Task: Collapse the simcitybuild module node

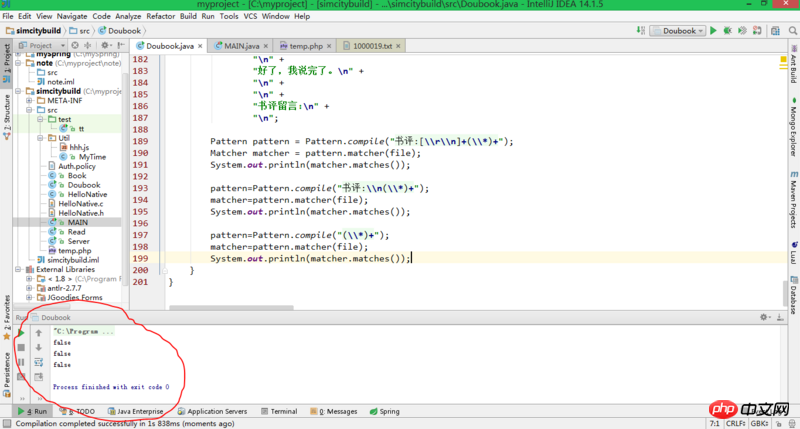Action: coord(19,91)
